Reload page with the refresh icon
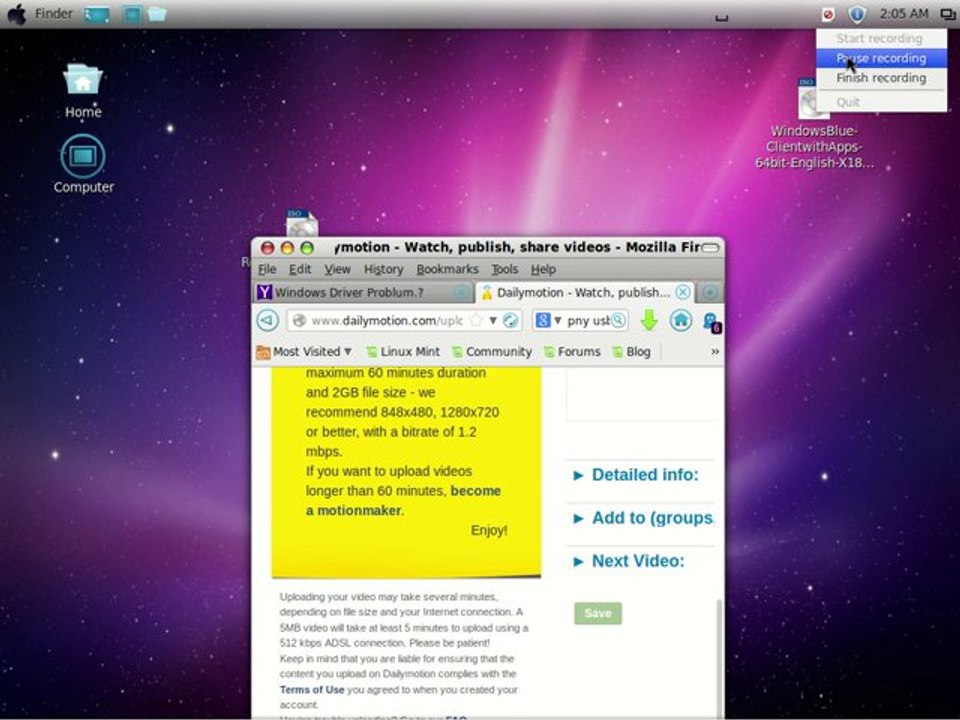Viewport: 960px width, 720px height. tap(510, 320)
